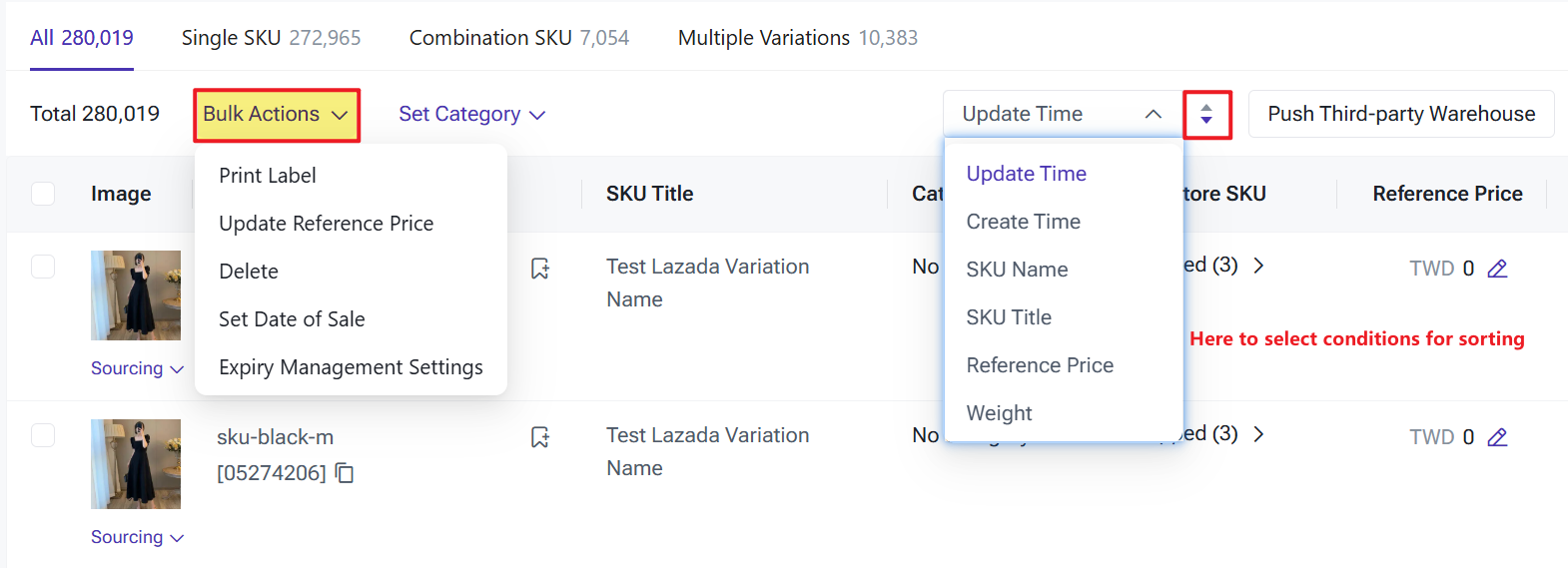
Task: Open the Bulk Actions dropdown
Action: [276, 115]
